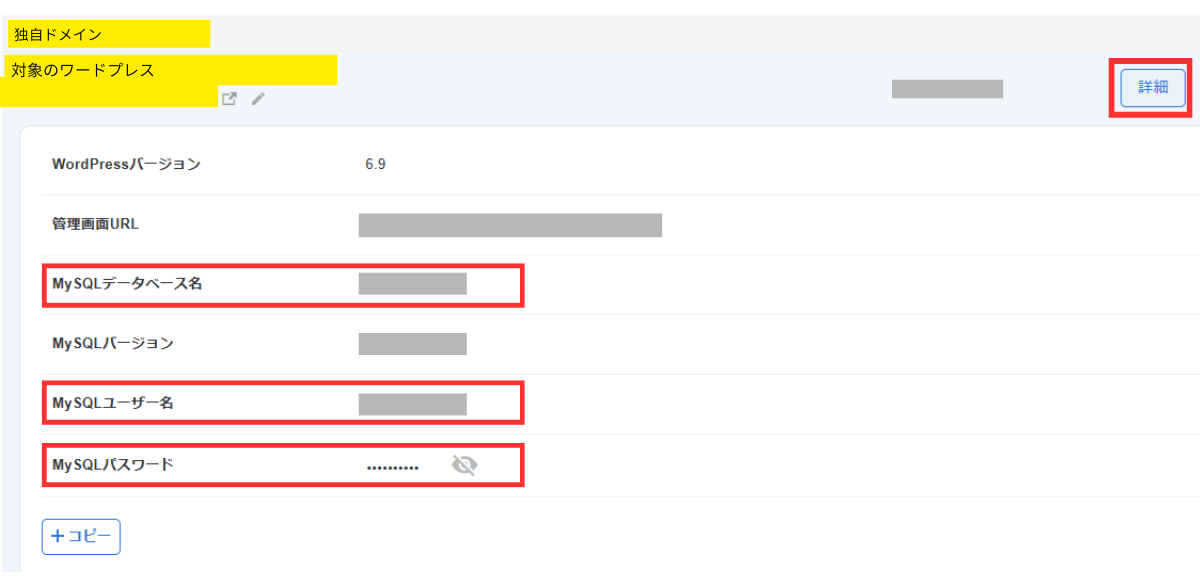Image resolution: width=1200 pixels, height=580 pixels.
Task: Toggle MySQL password visibility eye icon
Action: 464,465
